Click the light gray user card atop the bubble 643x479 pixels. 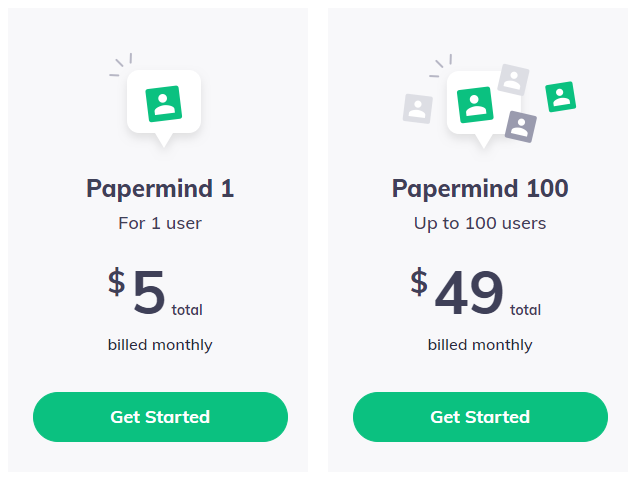click(513, 80)
